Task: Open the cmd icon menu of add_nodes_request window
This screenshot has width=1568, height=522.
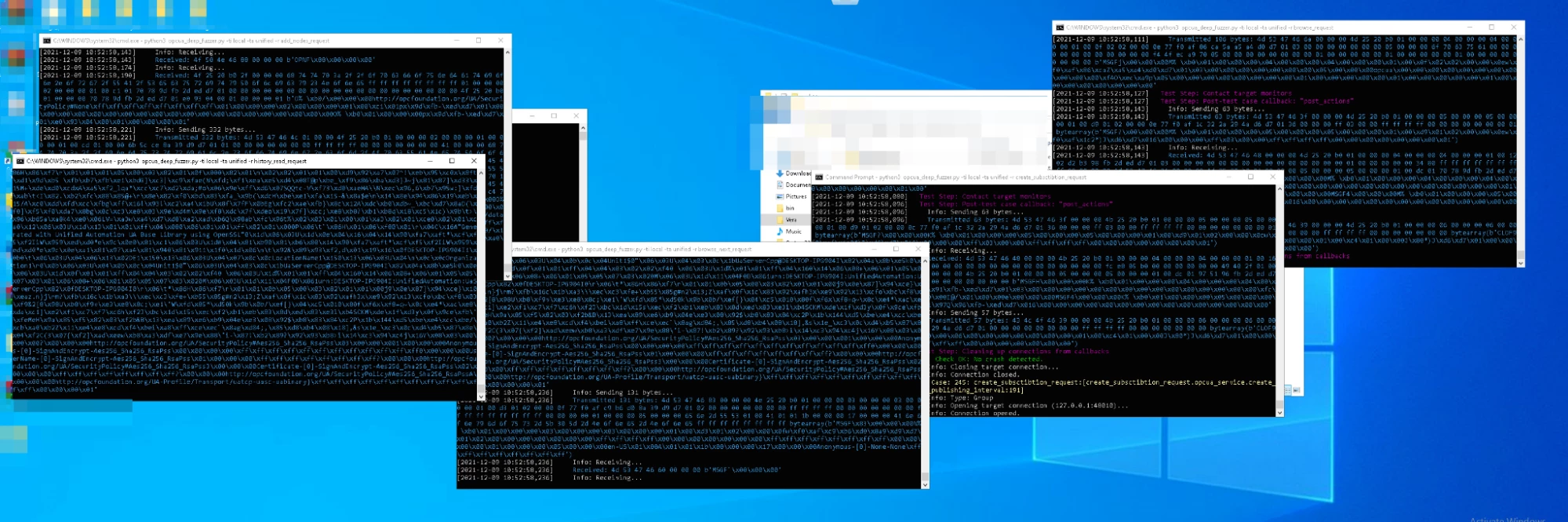Action: tap(47, 41)
